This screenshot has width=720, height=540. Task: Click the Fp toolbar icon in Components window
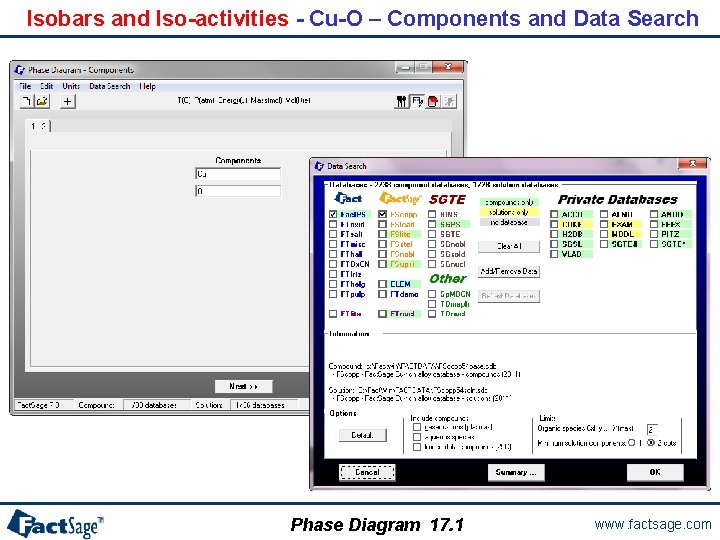coord(417,101)
